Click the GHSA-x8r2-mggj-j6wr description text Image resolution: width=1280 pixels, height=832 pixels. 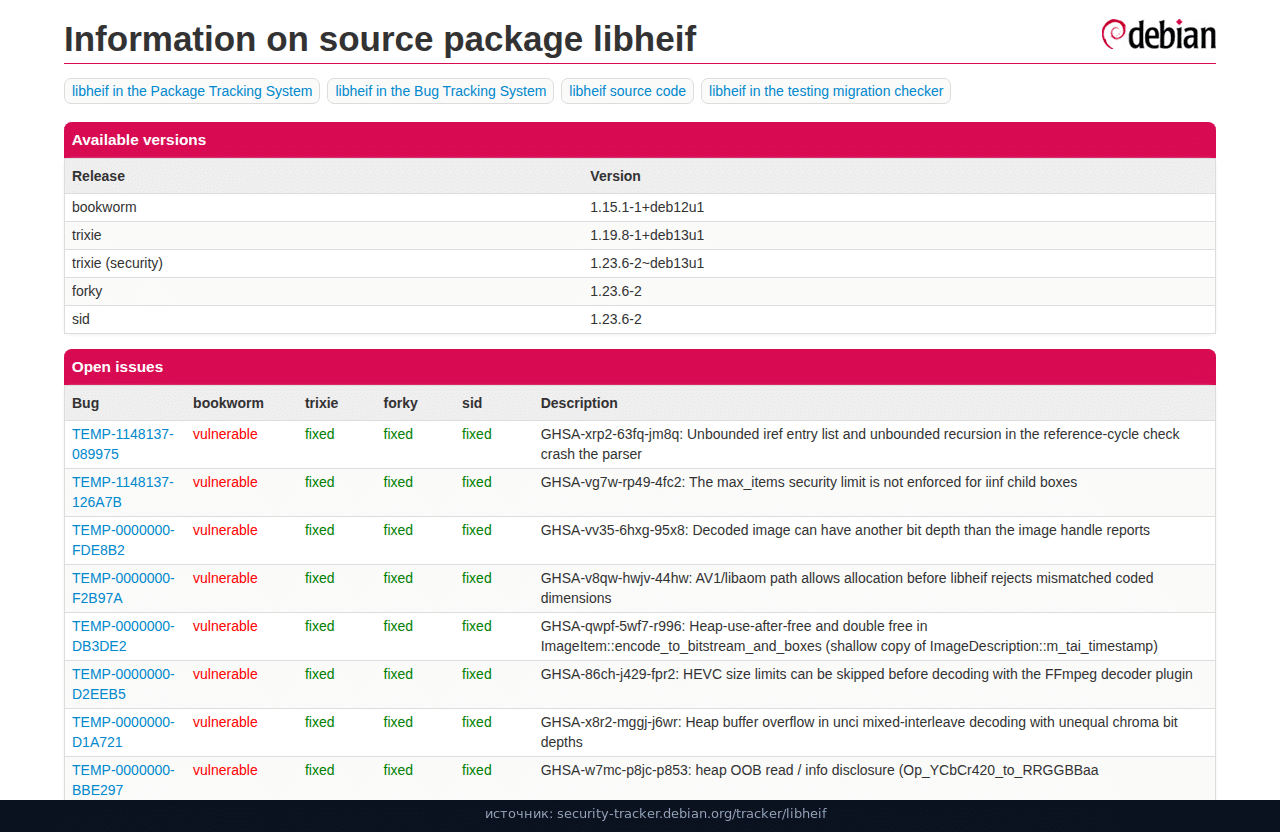pyautogui.click(x=859, y=732)
